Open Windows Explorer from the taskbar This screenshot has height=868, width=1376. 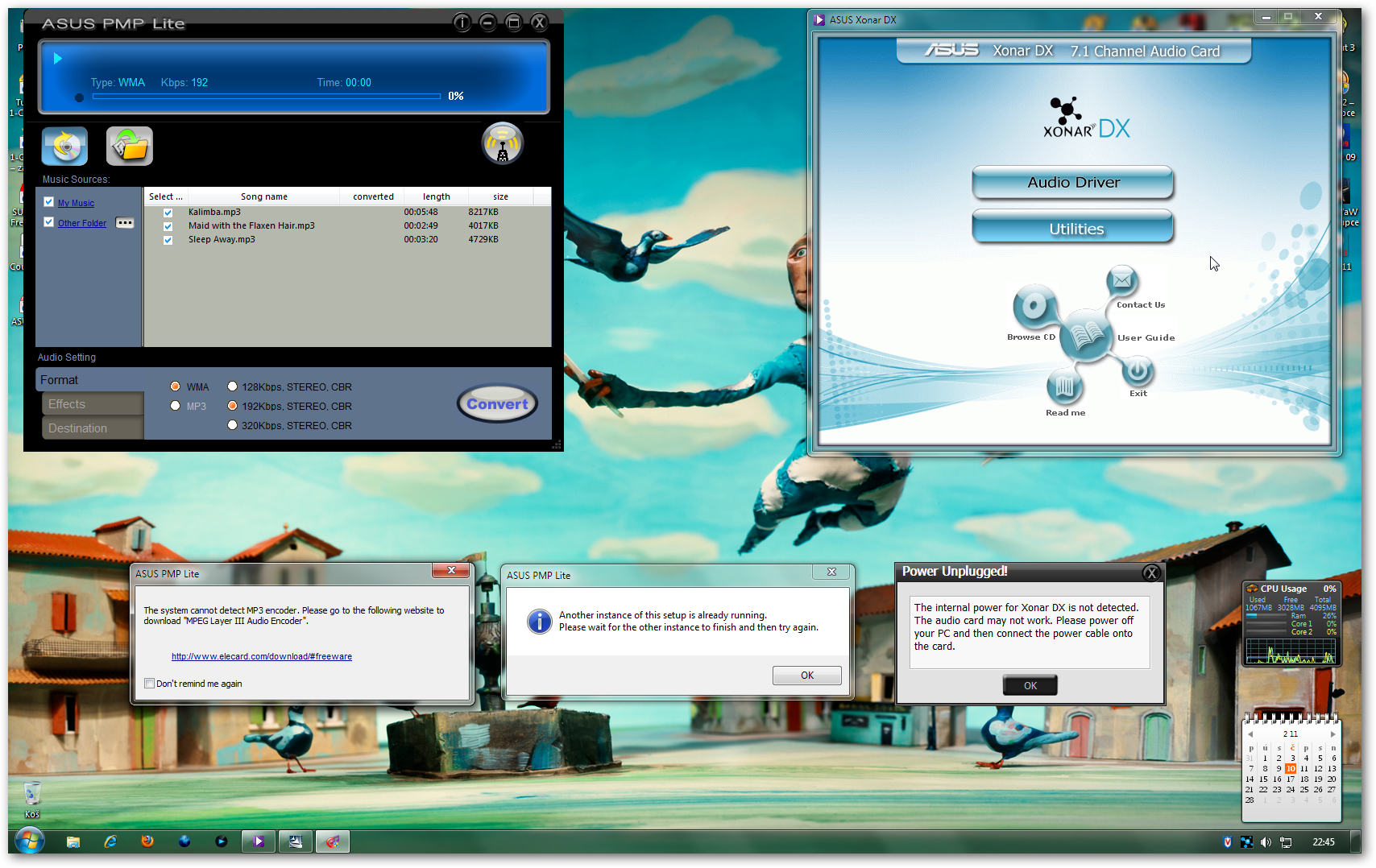(x=73, y=842)
